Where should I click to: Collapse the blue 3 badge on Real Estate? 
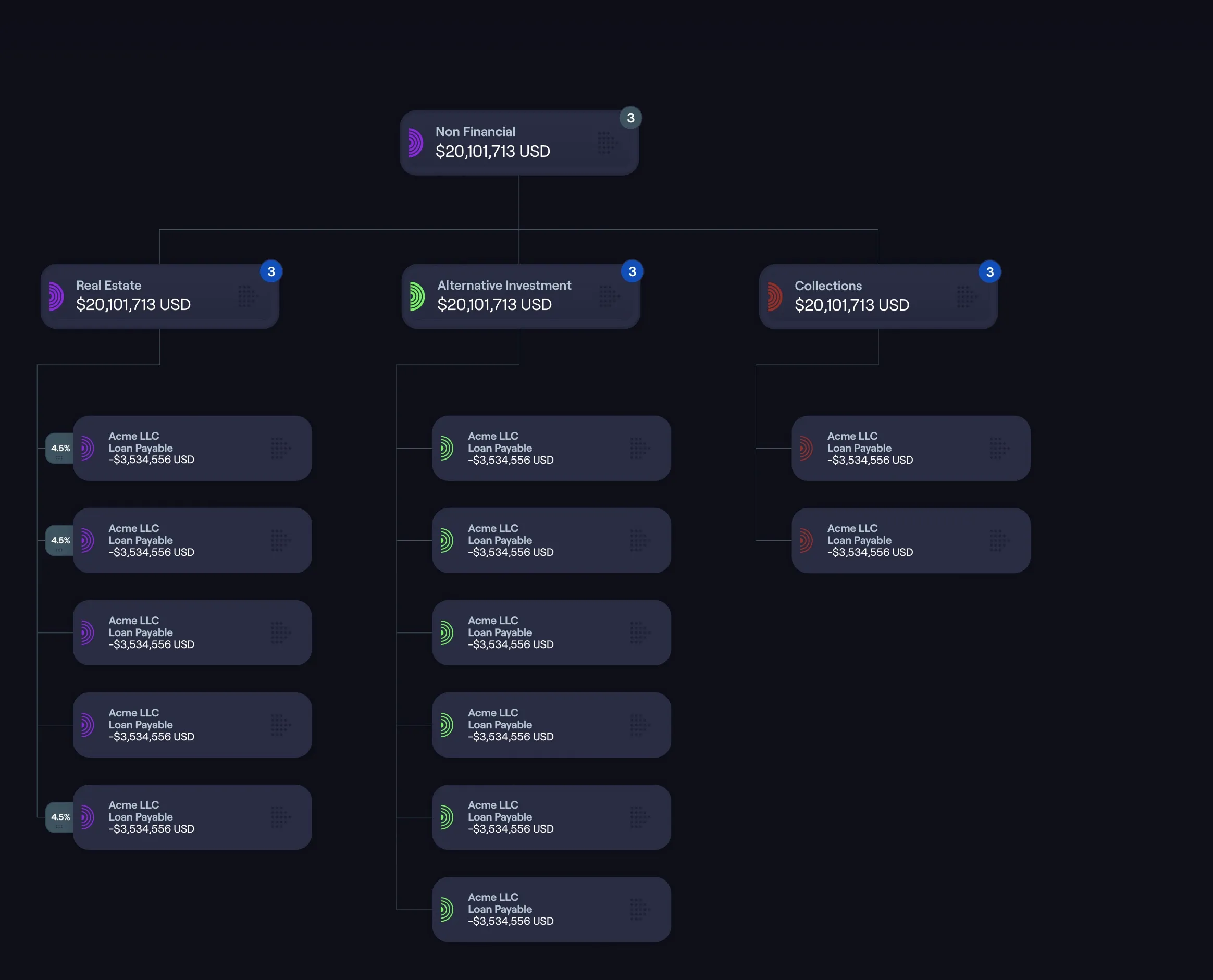(x=271, y=271)
